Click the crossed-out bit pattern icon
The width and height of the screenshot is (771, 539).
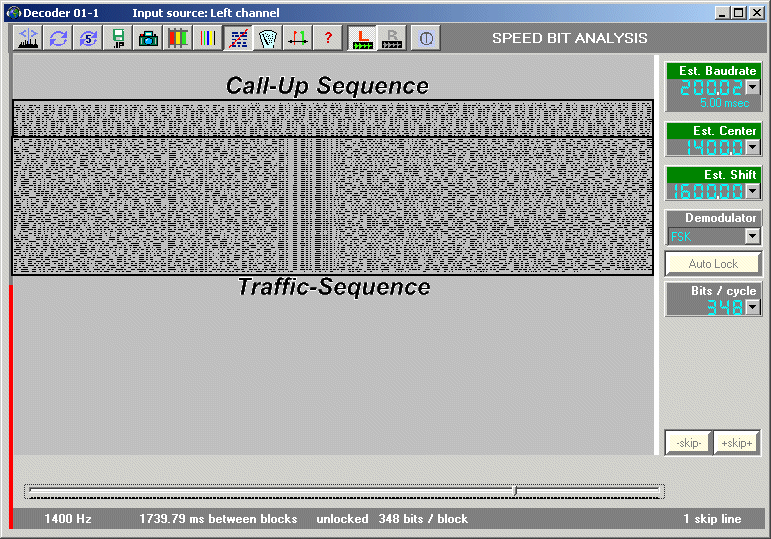[x=238, y=38]
